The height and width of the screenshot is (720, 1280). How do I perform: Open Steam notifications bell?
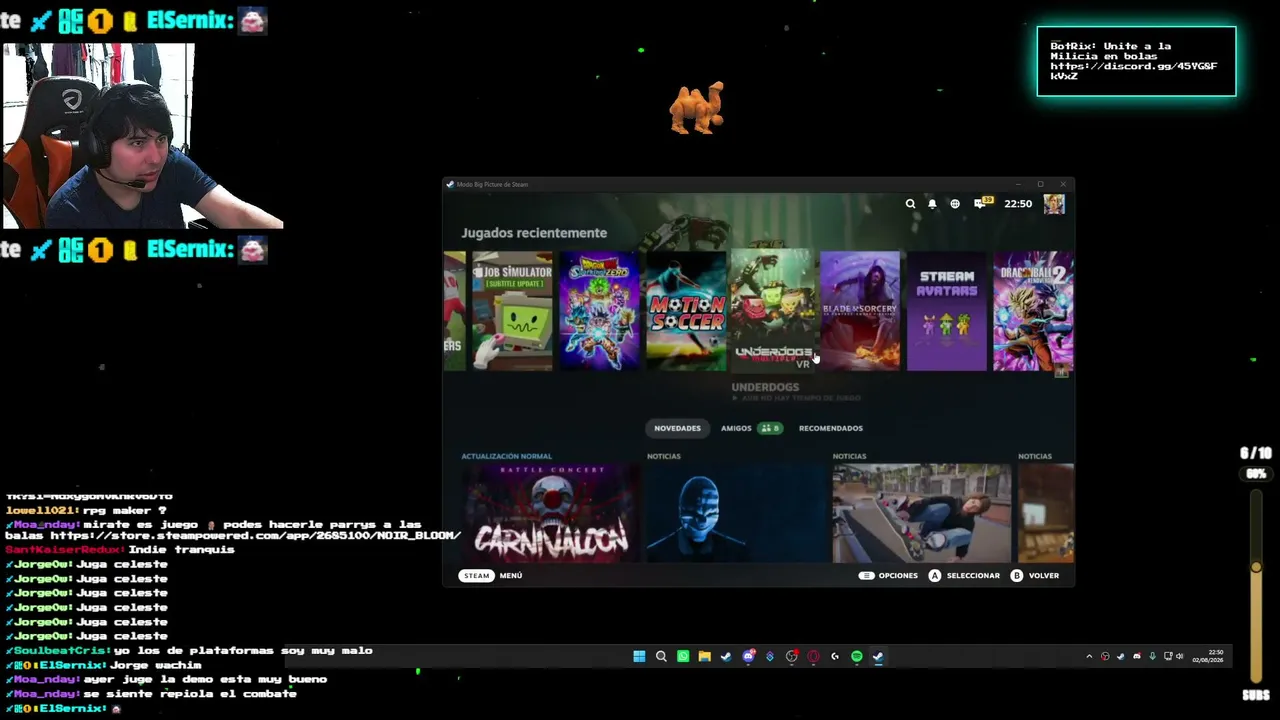(932, 204)
